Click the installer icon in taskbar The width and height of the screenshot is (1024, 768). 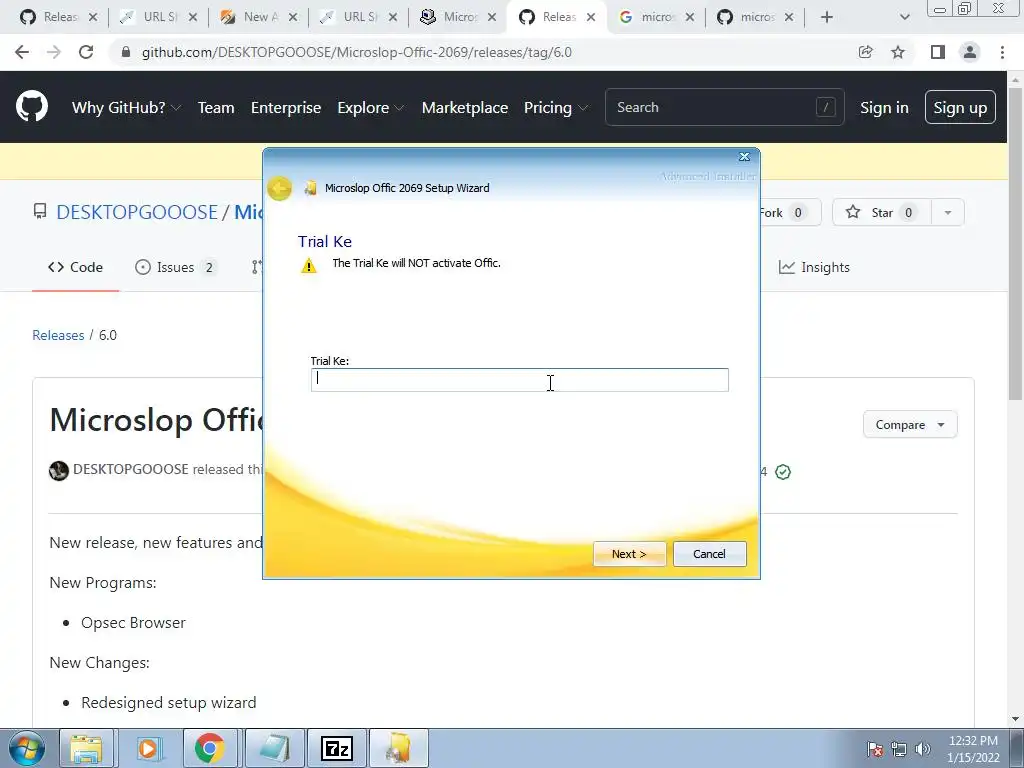[398, 748]
